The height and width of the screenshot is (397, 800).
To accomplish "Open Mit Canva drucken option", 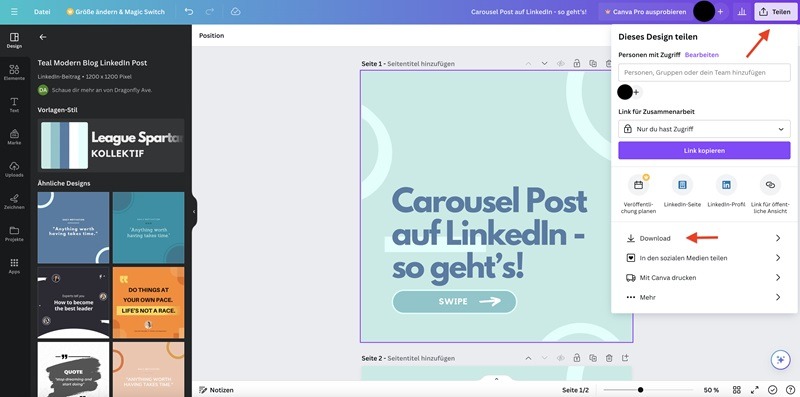I will (704, 278).
